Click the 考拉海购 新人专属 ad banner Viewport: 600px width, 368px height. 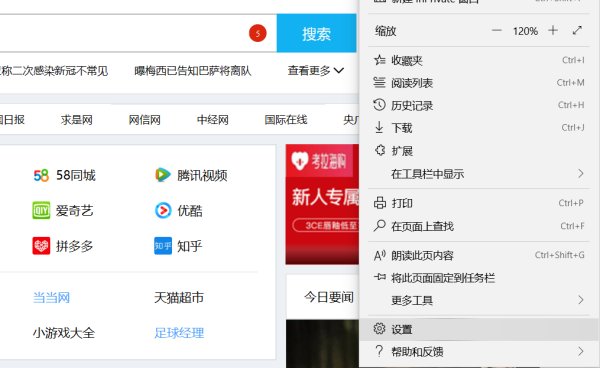[x=322, y=204]
